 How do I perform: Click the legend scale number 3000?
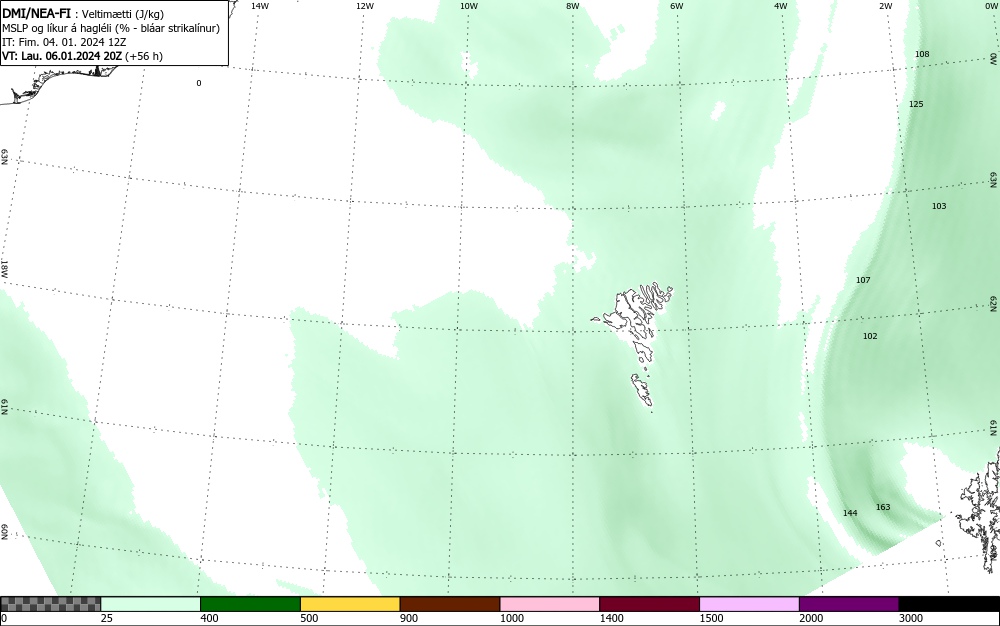[911, 618]
